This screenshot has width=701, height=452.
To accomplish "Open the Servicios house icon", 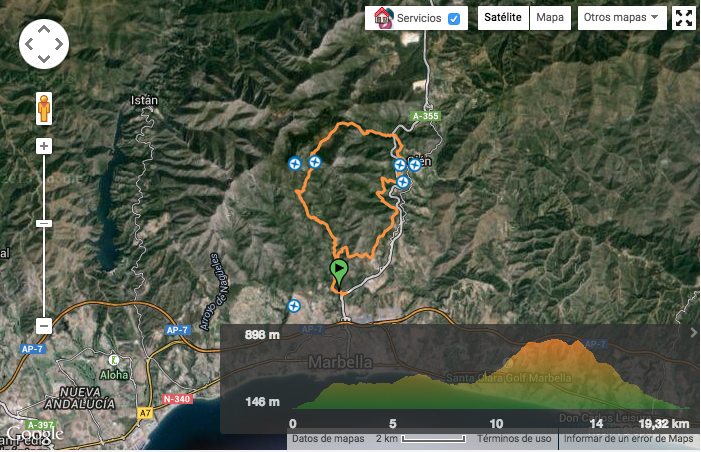I will [383, 18].
